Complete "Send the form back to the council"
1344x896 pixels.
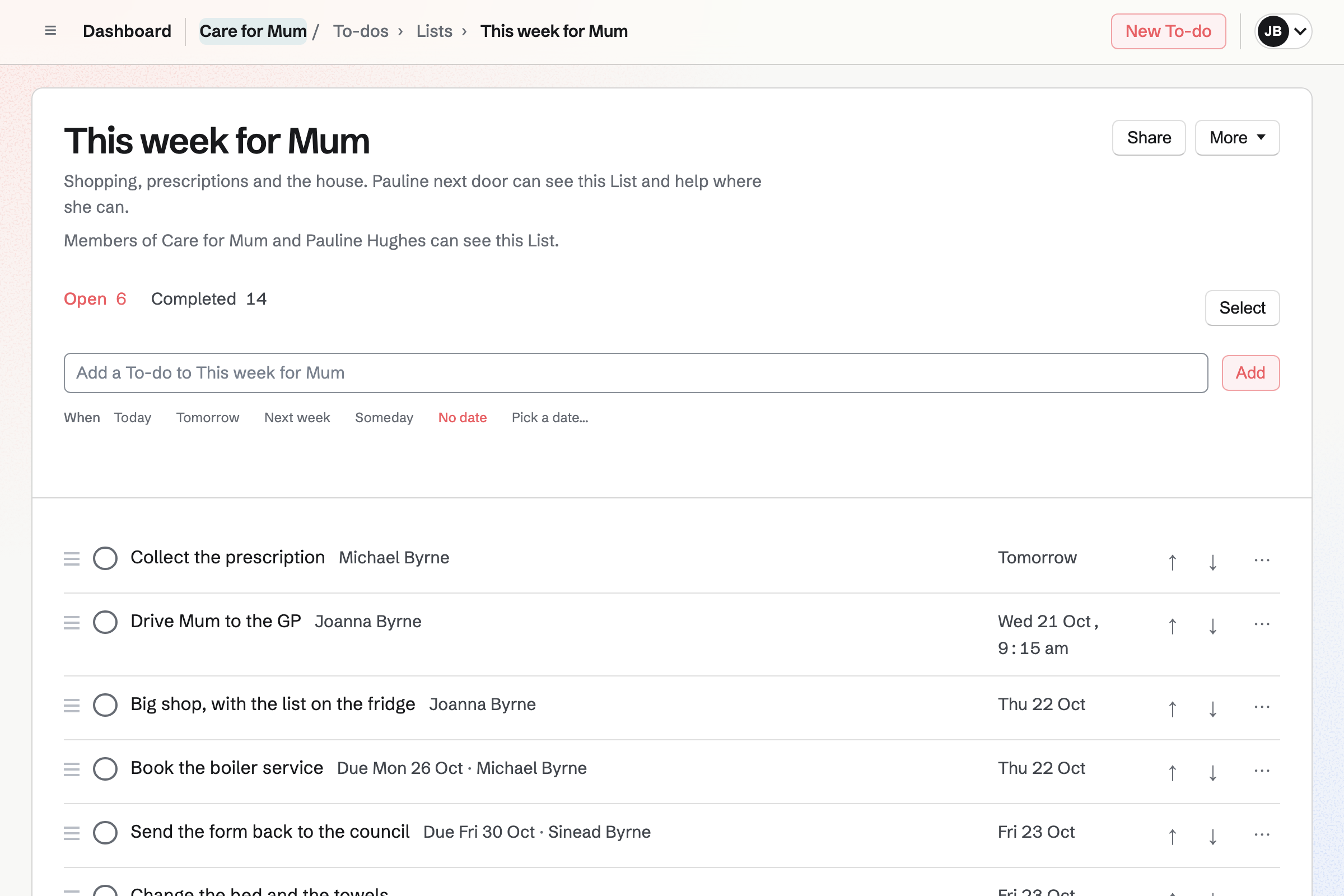coord(105,833)
